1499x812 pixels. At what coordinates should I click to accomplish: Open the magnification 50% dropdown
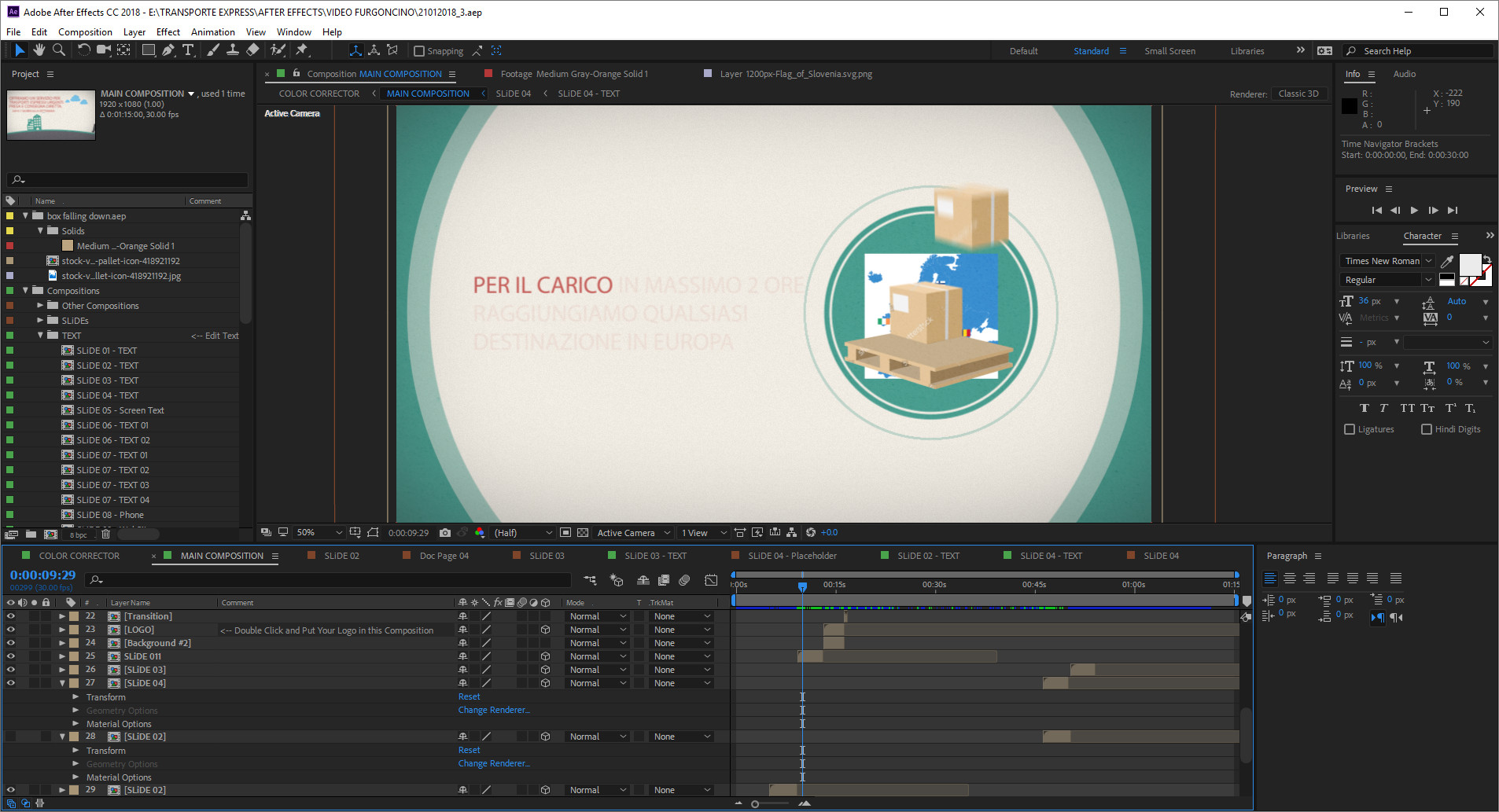pyautogui.click(x=319, y=533)
